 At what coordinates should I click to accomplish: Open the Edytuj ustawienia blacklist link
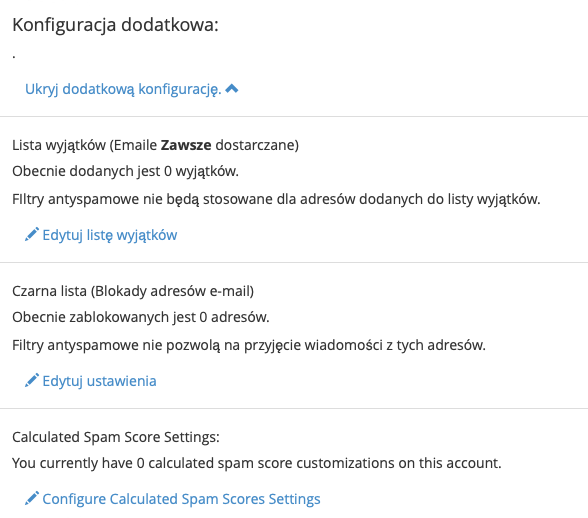tap(99, 381)
